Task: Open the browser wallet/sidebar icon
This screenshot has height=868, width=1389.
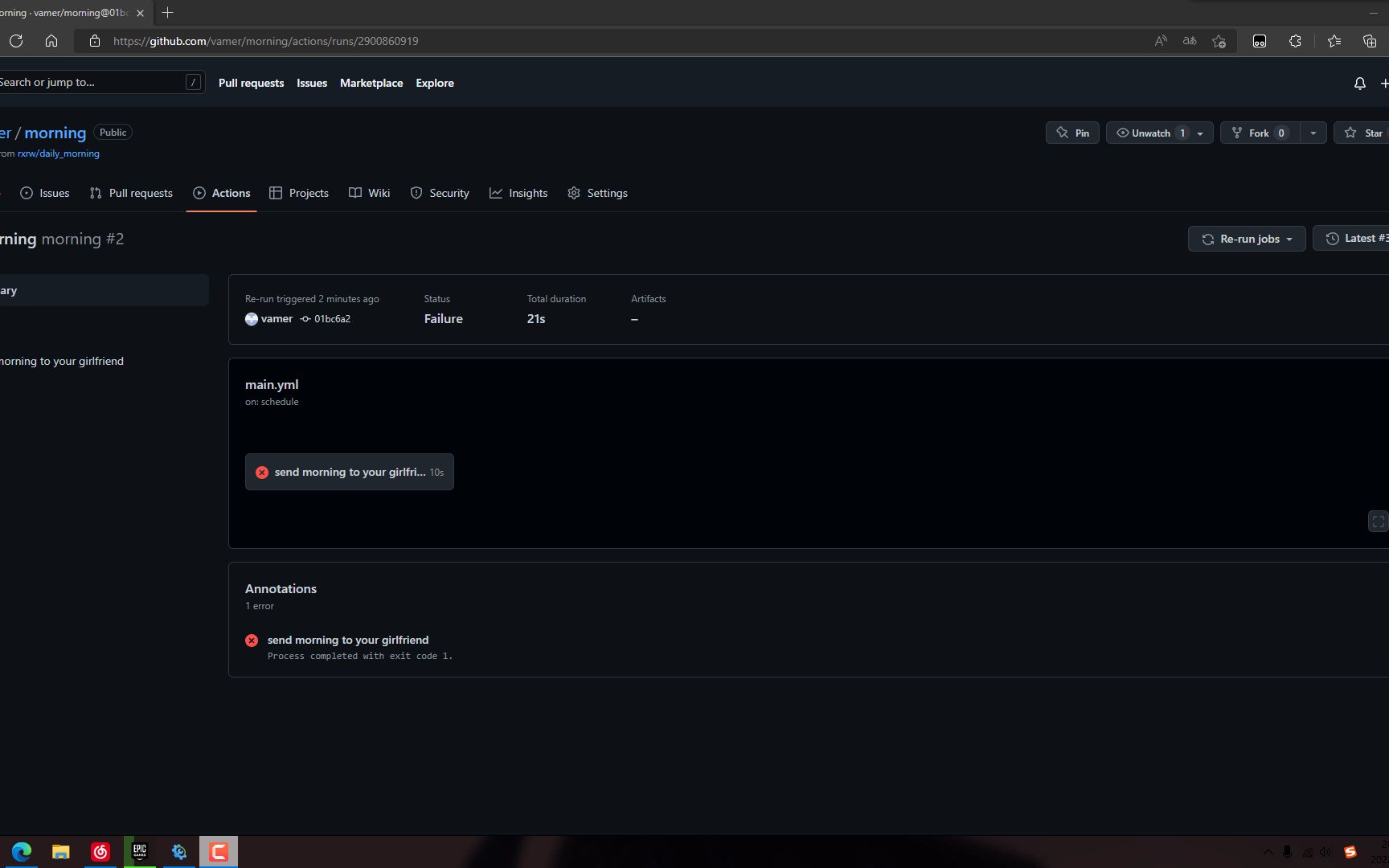Action: (1260, 41)
